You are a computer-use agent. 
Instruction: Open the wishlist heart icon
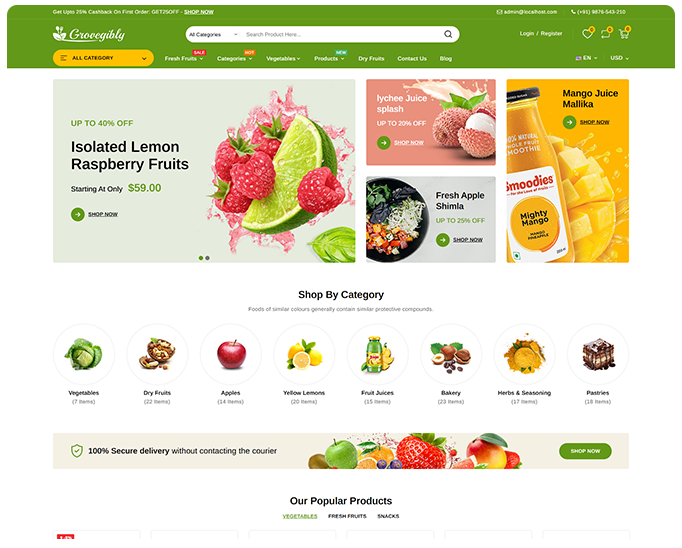pyautogui.click(x=587, y=34)
